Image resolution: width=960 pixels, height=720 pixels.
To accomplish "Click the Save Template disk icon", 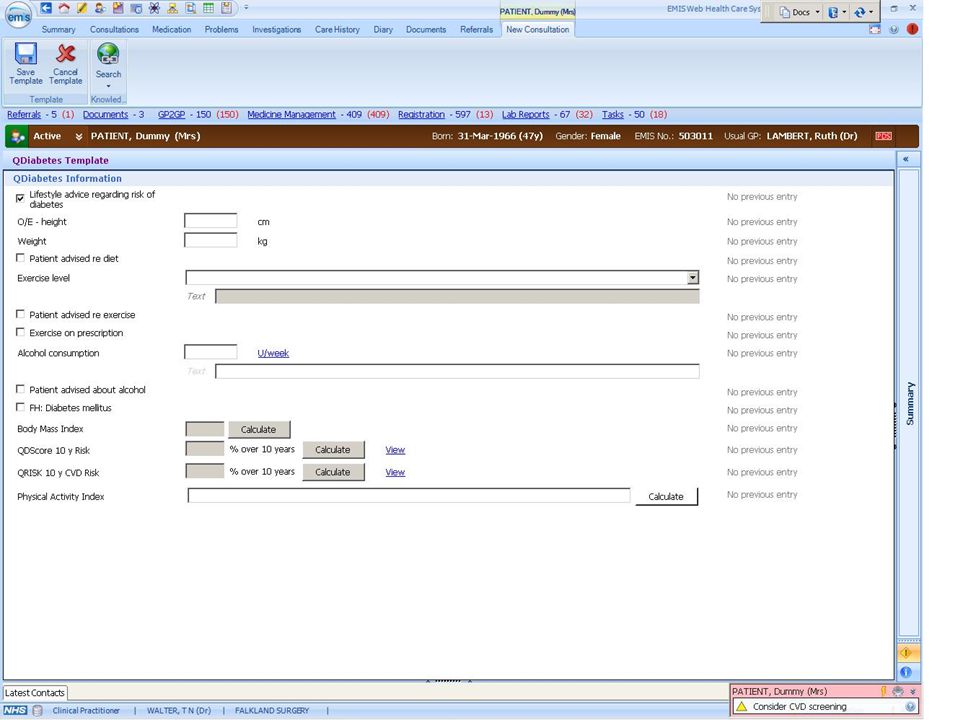I will coord(26,54).
